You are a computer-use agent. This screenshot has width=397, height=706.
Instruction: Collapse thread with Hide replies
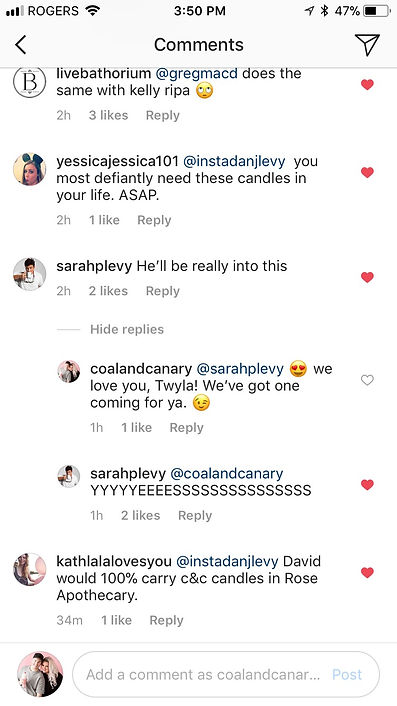(127, 330)
